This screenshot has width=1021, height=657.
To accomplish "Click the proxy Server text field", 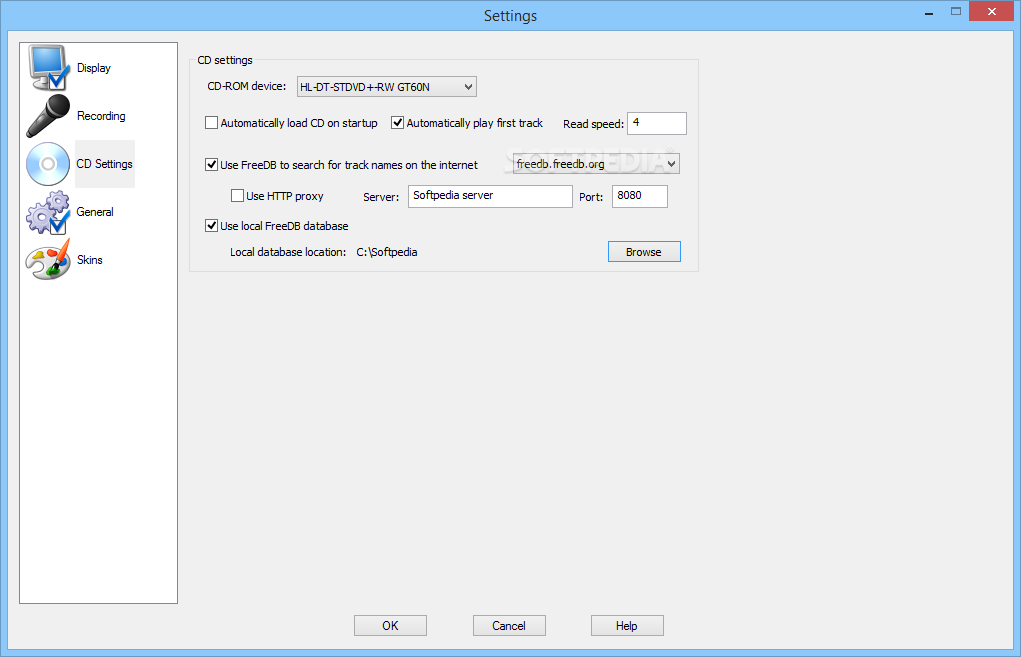I will click(490, 196).
